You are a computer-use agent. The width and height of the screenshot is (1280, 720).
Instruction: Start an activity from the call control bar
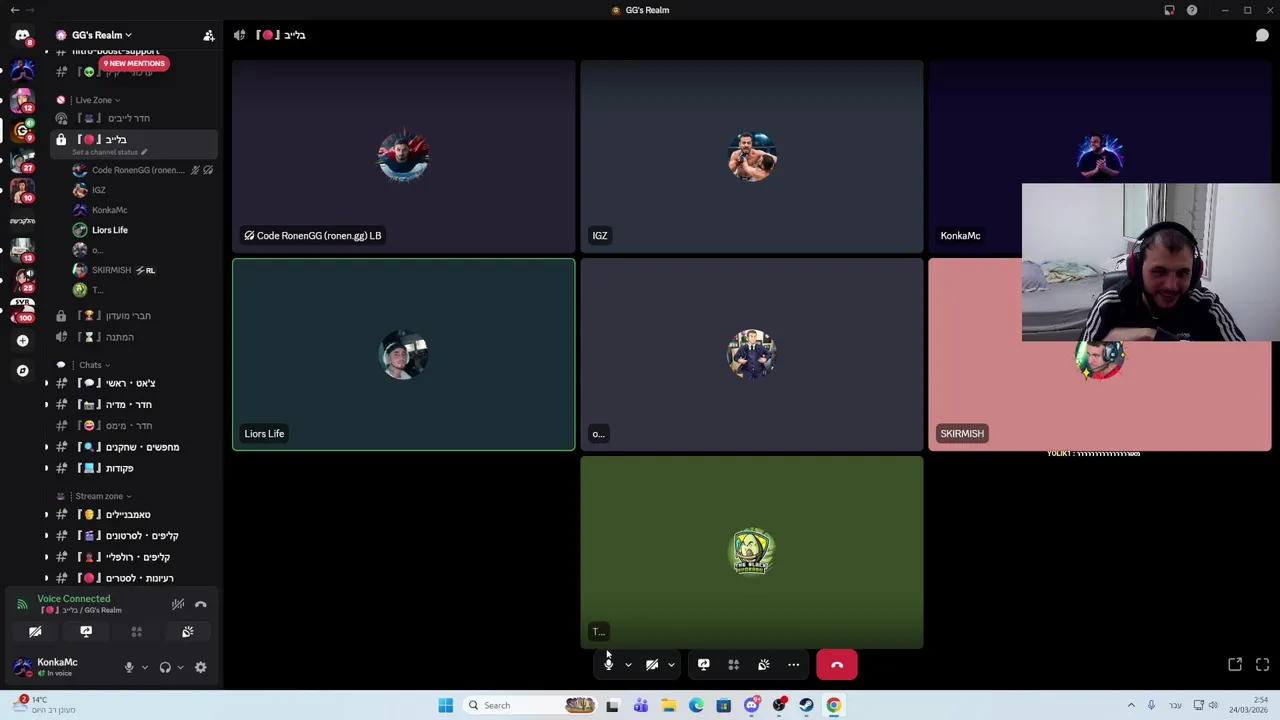pyautogui.click(x=733, y=665)
